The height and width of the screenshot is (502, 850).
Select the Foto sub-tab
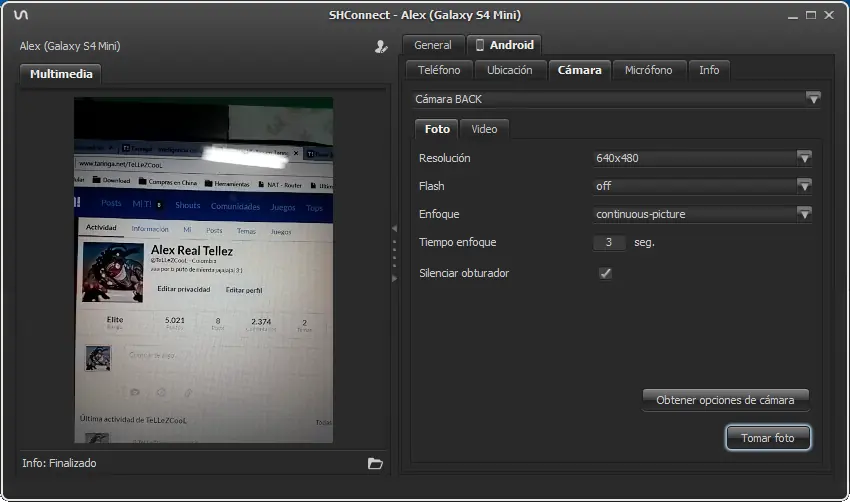point(437,129)
